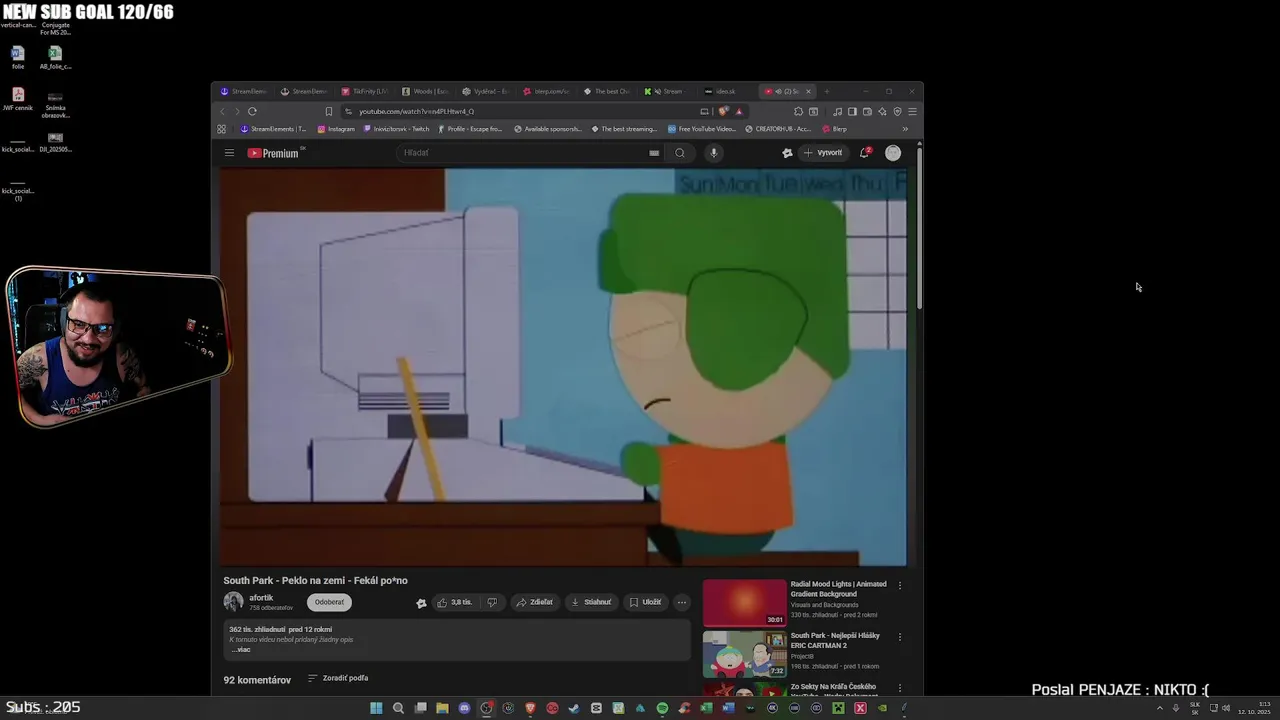The image size is (1280, 720).
Task: Click Odoberať subscribe button
Action: [x=329, y=602]
